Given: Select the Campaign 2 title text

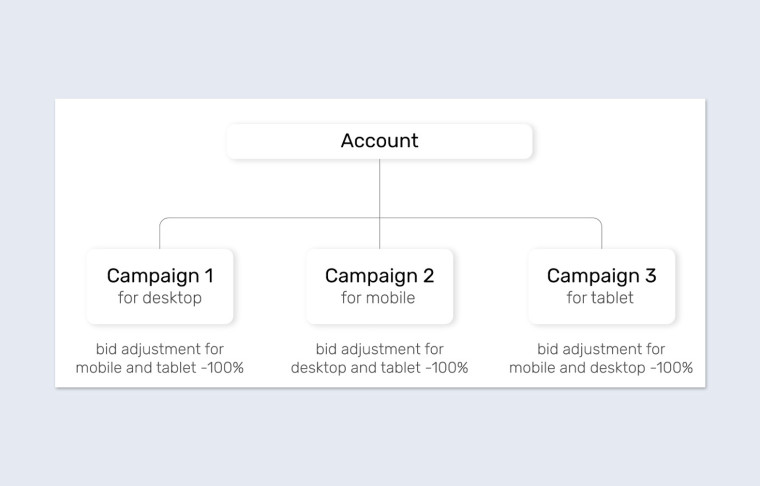Looking at the screenshot, I should (380, 276).
